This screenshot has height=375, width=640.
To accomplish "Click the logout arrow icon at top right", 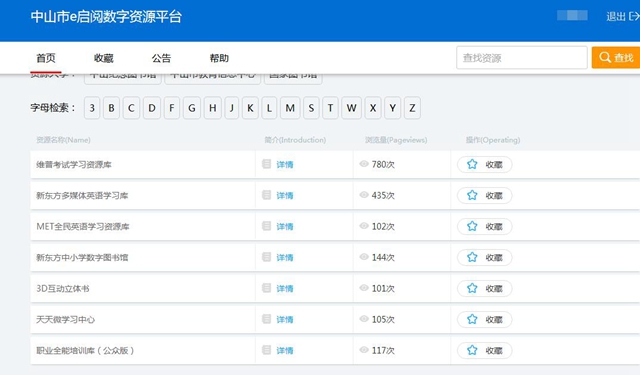I will pos(634,16).
